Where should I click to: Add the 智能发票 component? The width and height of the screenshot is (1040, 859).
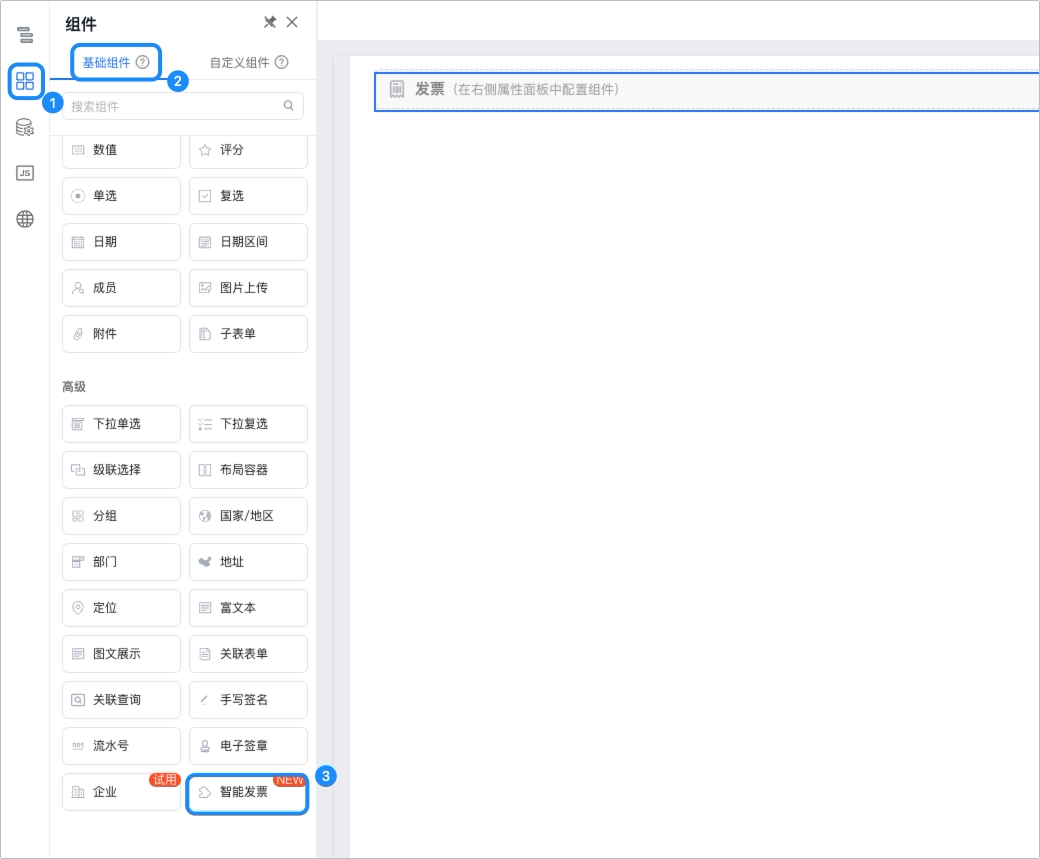pos(248,793)
